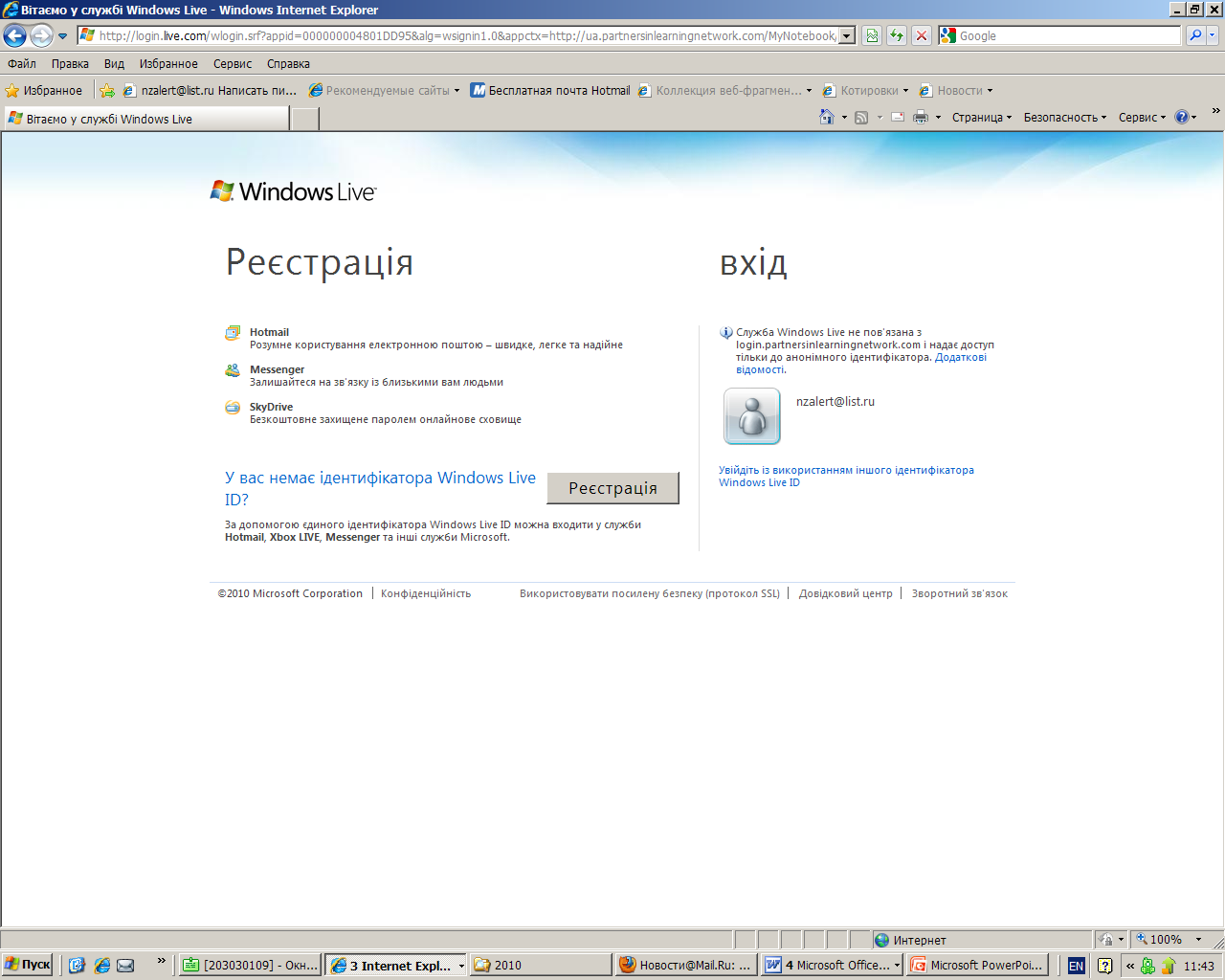Image resolution: width=1225 pixels, height=980 pixels.
Task: Click the enhanced security SSL link
Action: point(650,593)
